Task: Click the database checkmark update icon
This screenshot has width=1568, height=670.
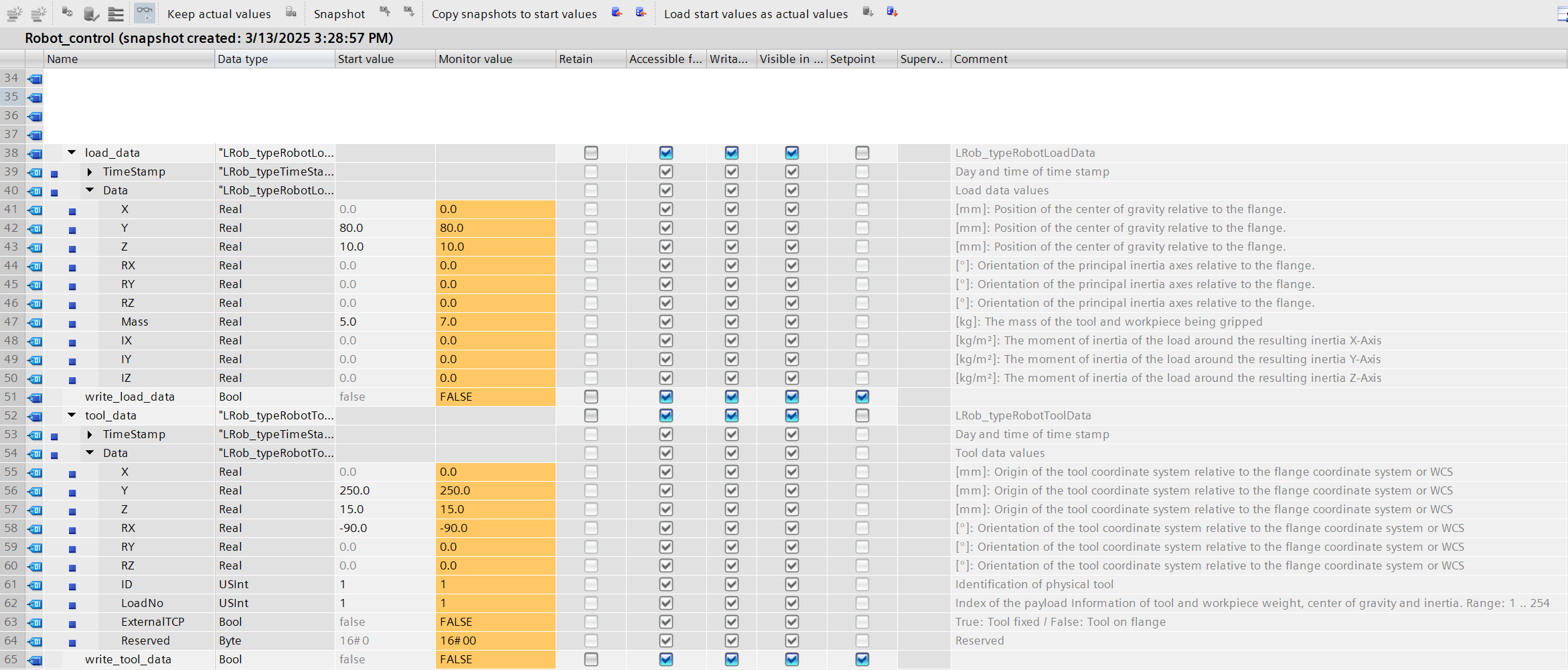Action: pyautogui.click(x=91, y=13)
